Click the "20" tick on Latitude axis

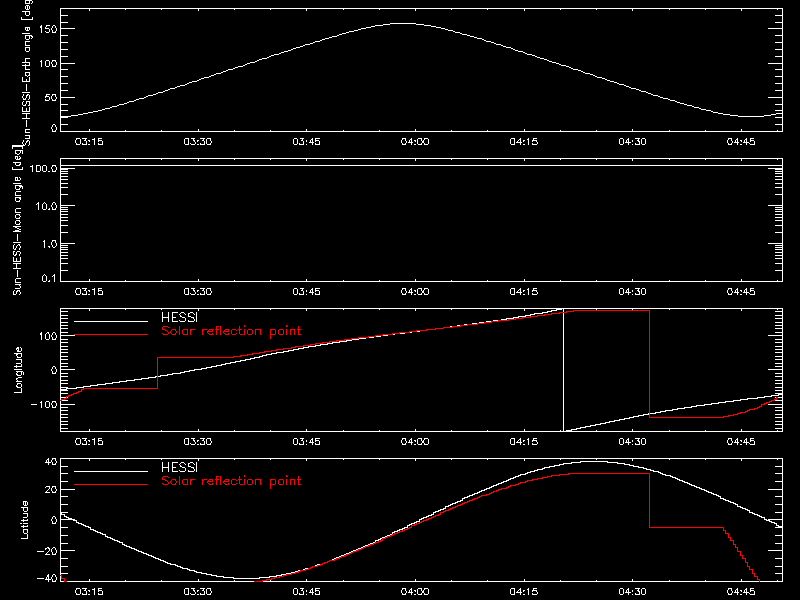(51, 490)
